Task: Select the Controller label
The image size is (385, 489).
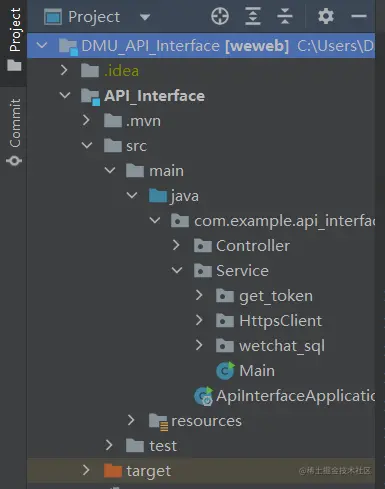Action: click(253, 246)
